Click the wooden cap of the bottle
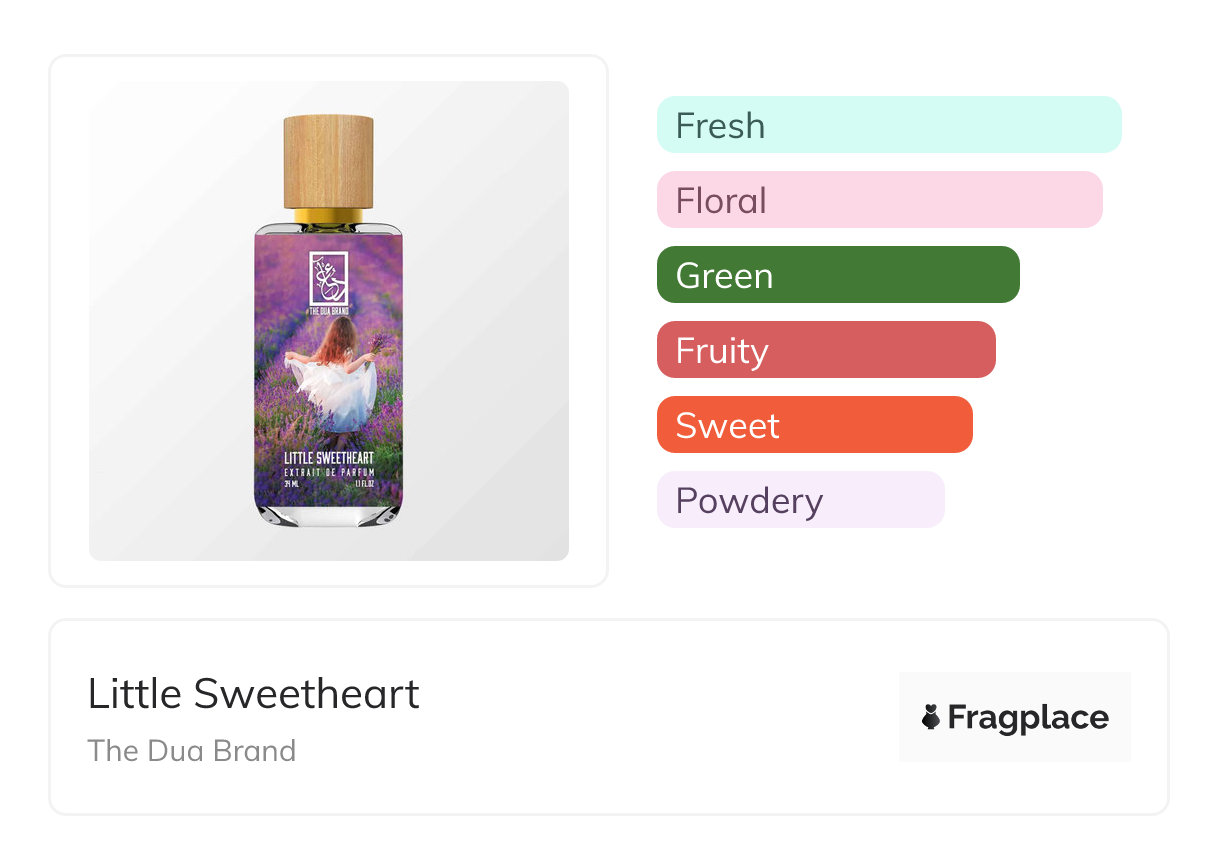Viewport: 1218px width, 864px height. 328,161
